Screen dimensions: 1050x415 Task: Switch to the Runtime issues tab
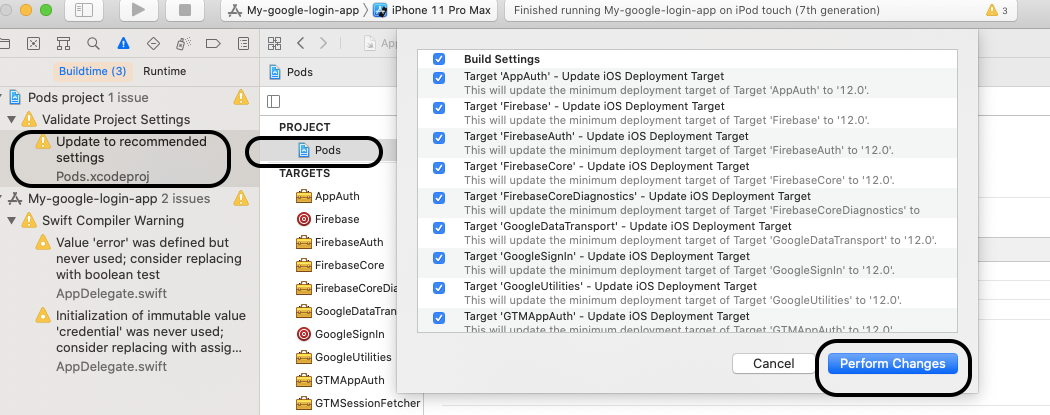pos(164,71)
